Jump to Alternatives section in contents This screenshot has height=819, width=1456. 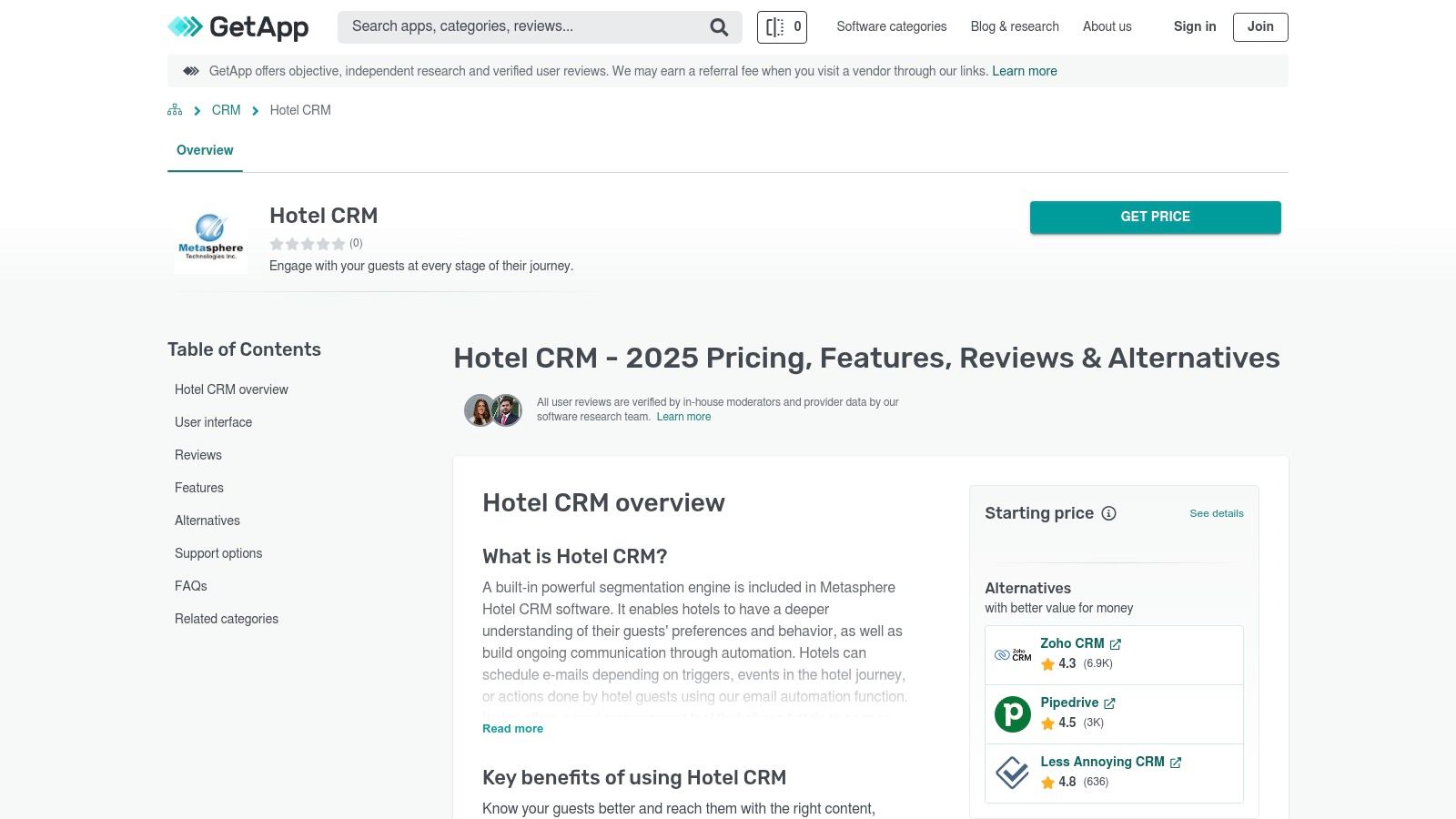click(207, 521)
